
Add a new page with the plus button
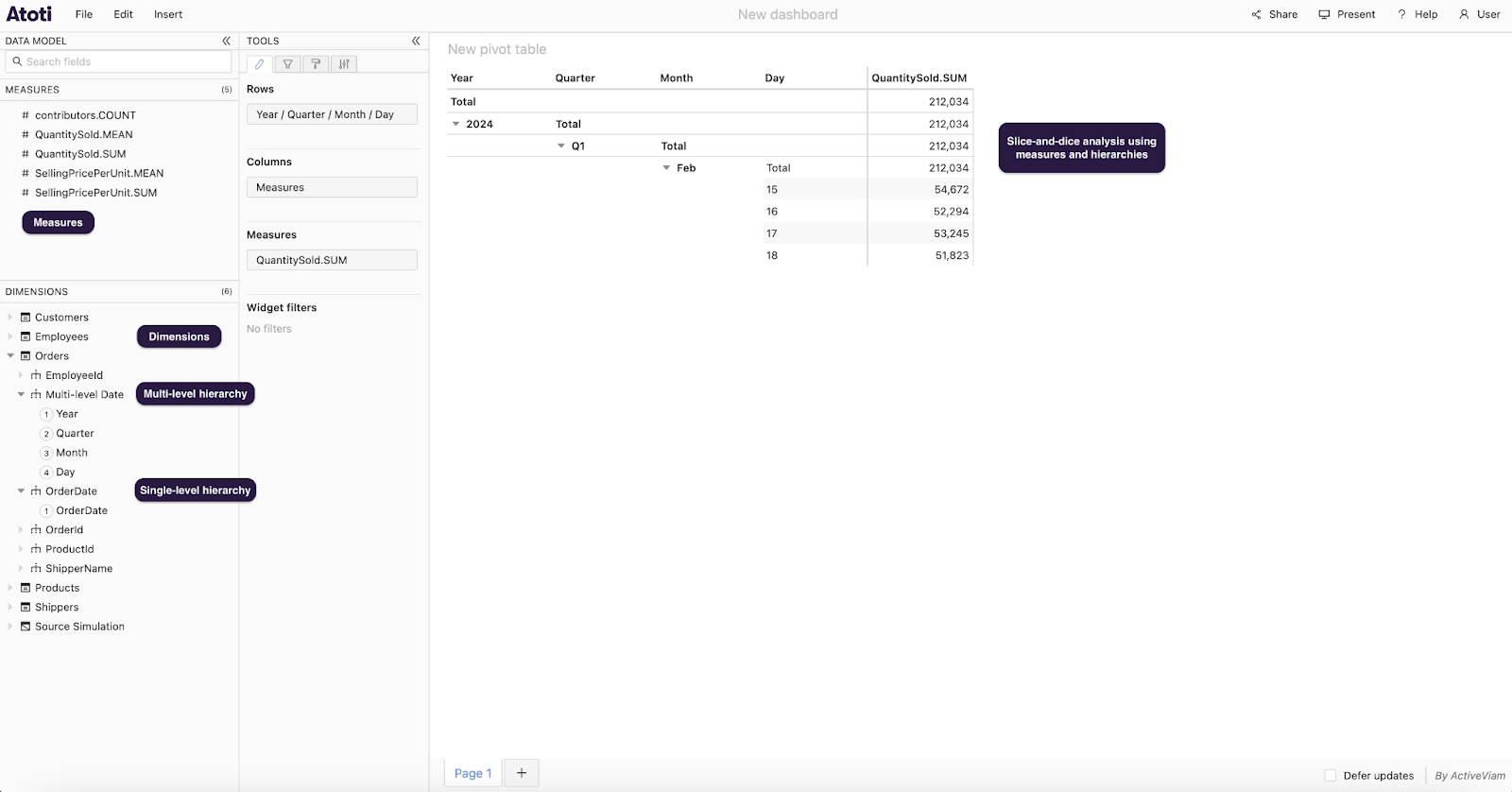pos(522,773)
